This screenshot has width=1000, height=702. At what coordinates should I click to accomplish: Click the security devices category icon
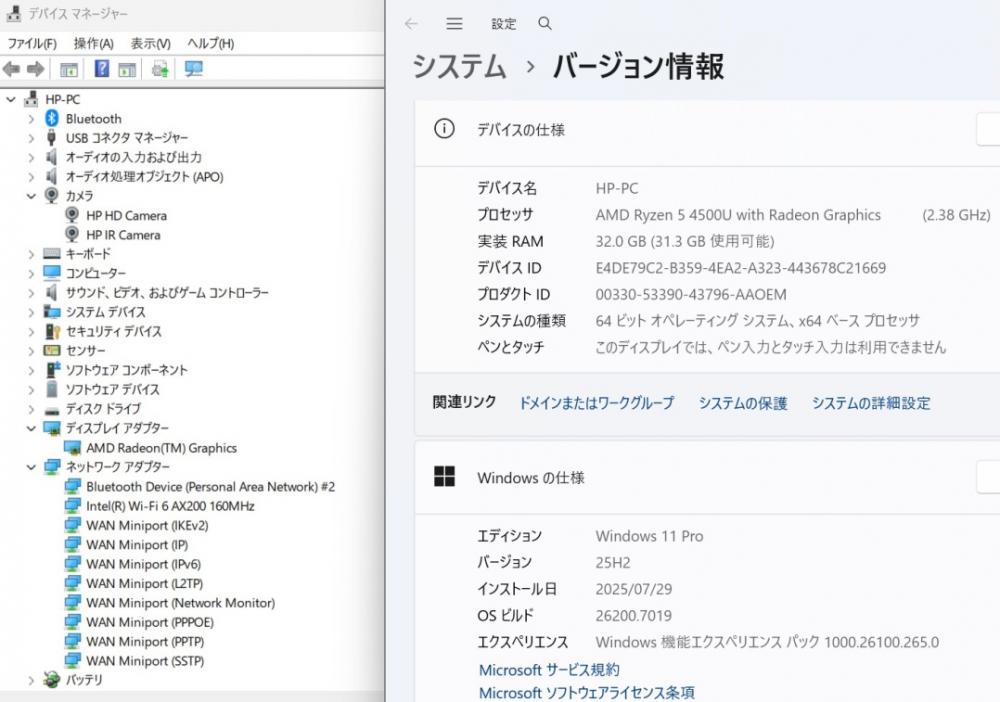(52, 332)
